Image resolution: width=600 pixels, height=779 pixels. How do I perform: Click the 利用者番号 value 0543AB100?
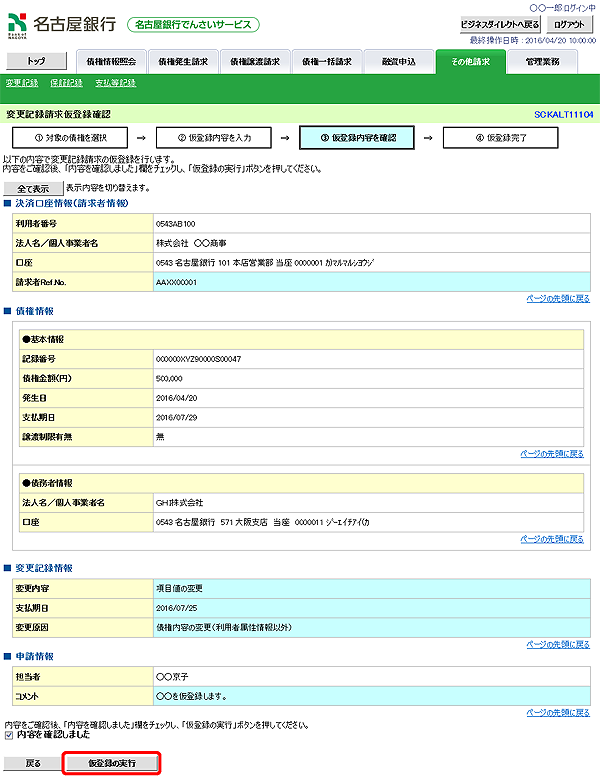[x=176, y=224]
